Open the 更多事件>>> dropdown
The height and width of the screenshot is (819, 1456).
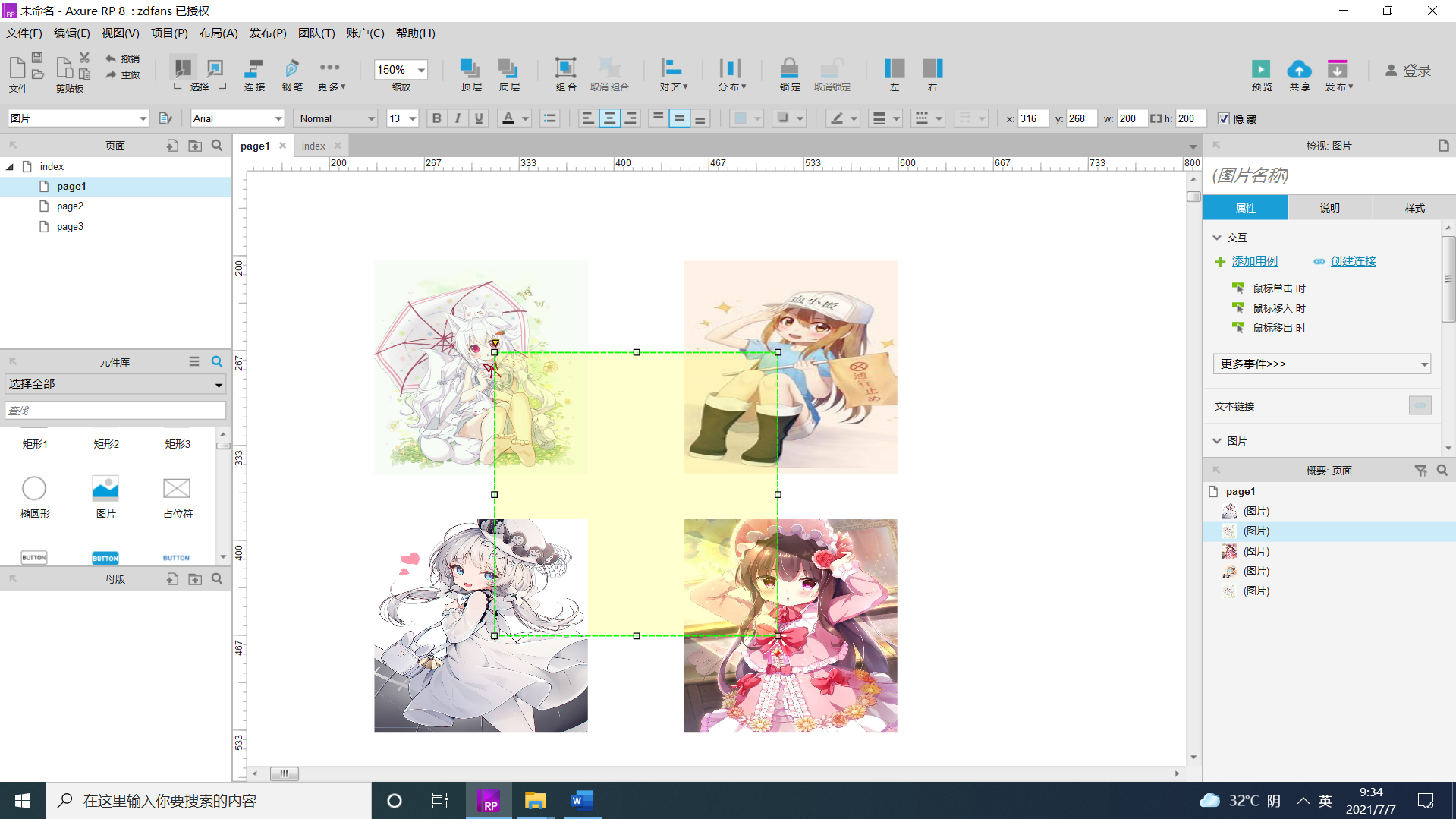coord(1322,364)
